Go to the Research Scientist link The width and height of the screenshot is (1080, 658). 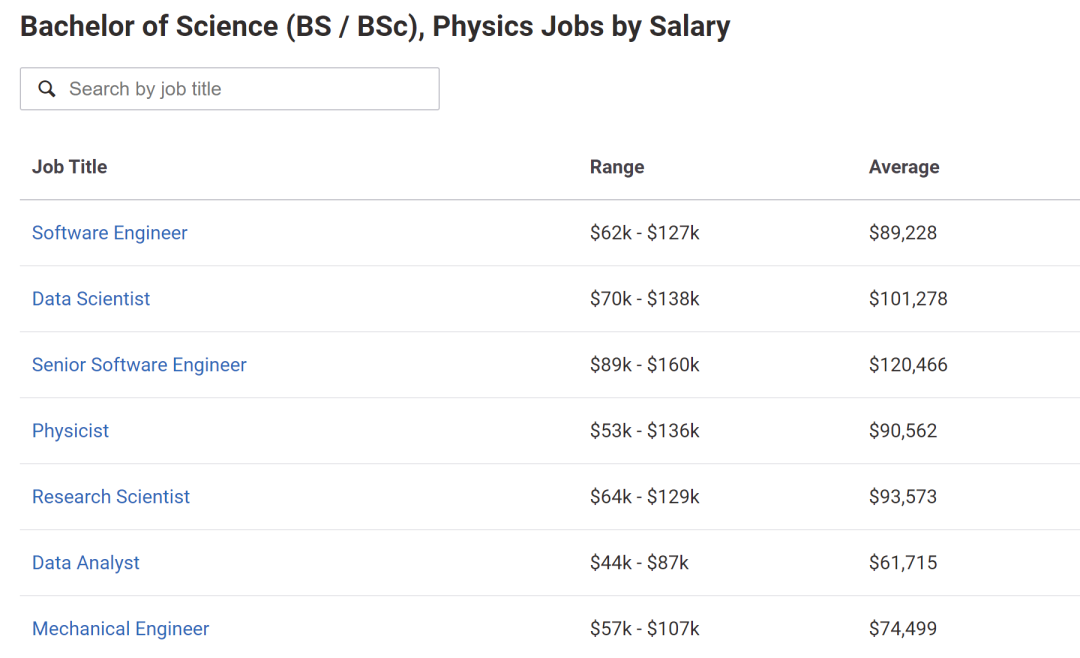tap(111, 497)
